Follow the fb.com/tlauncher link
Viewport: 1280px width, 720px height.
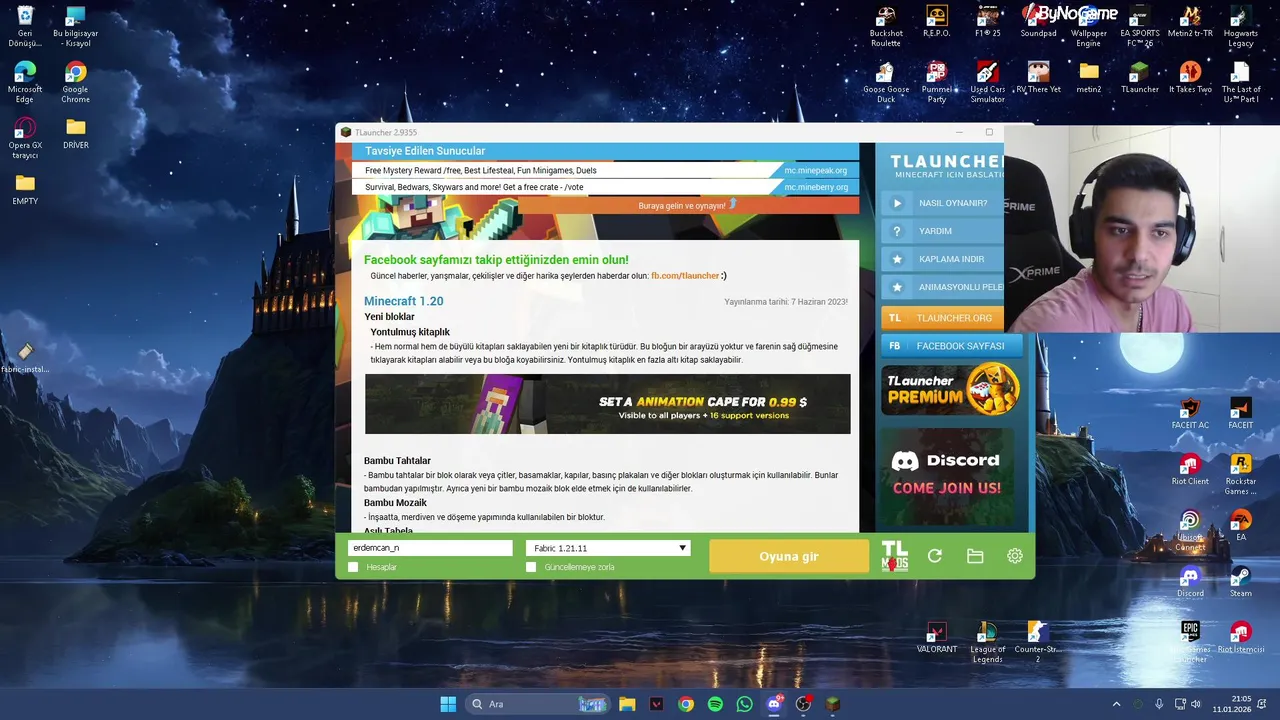pos(685,276)
